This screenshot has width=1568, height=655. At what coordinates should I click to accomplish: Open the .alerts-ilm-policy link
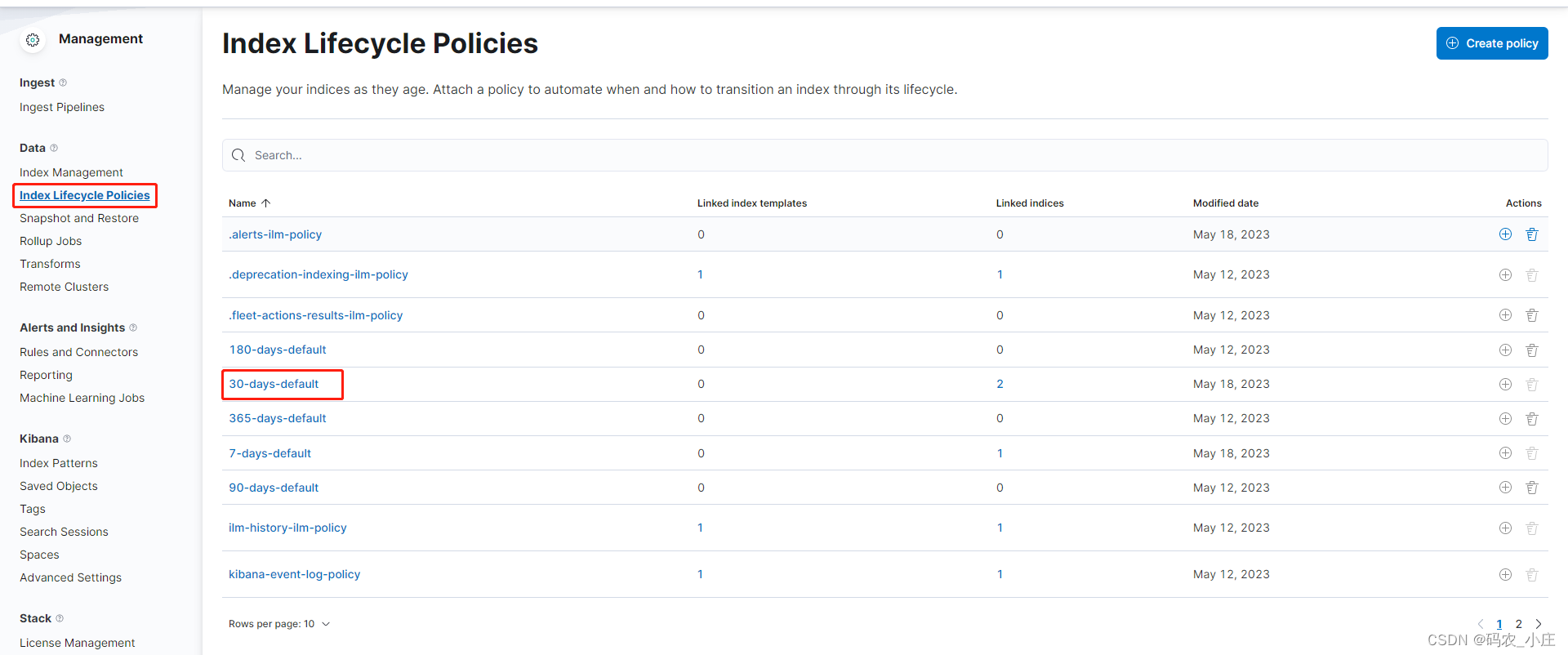[x=275, y=234]
